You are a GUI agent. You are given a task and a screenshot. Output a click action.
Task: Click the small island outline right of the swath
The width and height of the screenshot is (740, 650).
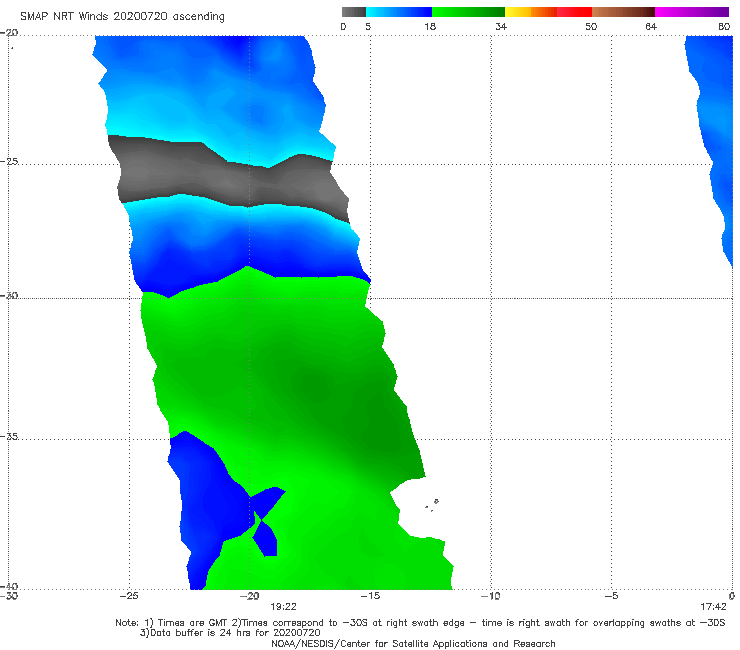pos(436,501)
